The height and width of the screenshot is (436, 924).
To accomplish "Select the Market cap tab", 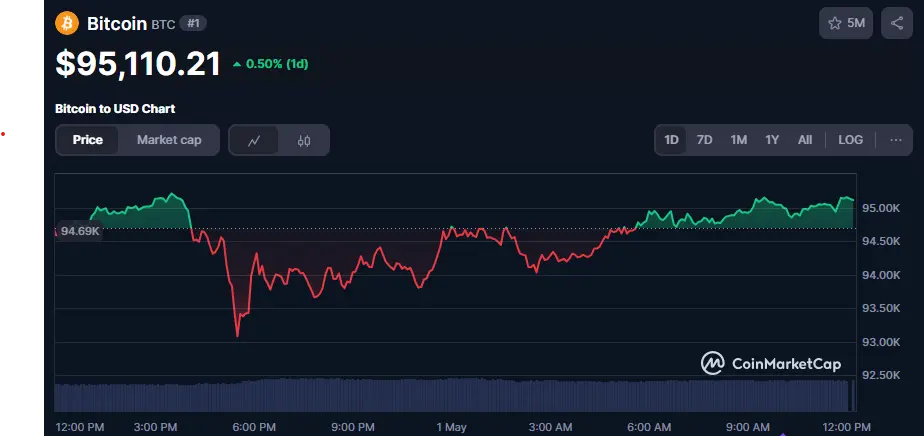I will tap(169, 140).
